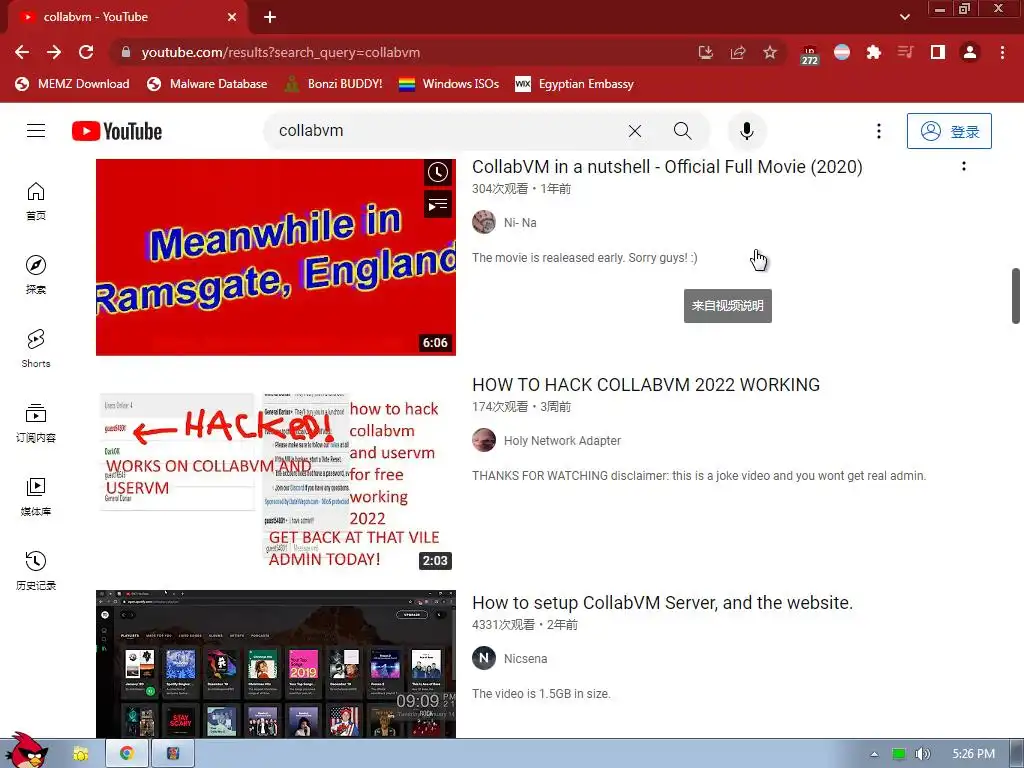The image size is (1024, 768).
Task: Bookmark this page with the star
Action: point(770,52)
